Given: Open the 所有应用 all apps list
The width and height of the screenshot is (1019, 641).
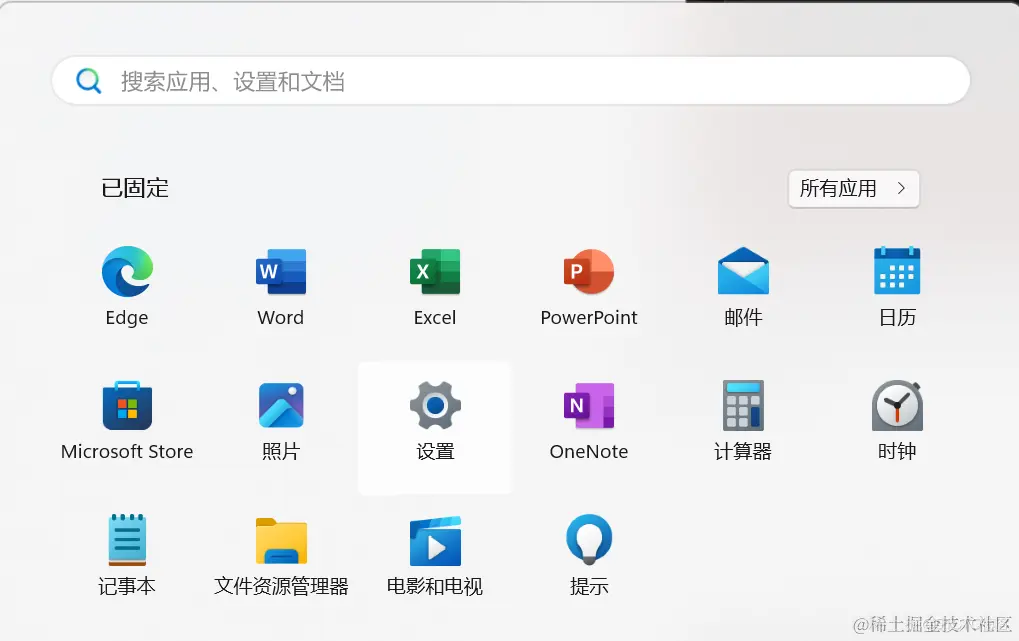Looking at the screenshot, I should coord(853,189).
